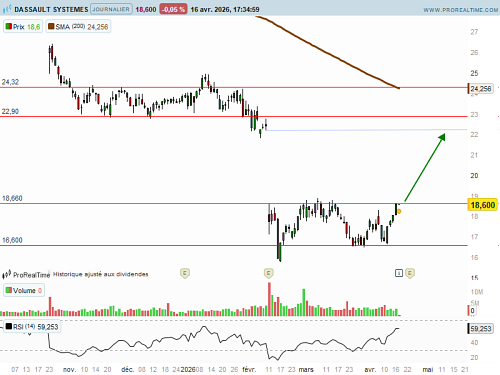Click 16 on the price axis
Viewport: 500px width, 375px height.
[x=474, y=258]
